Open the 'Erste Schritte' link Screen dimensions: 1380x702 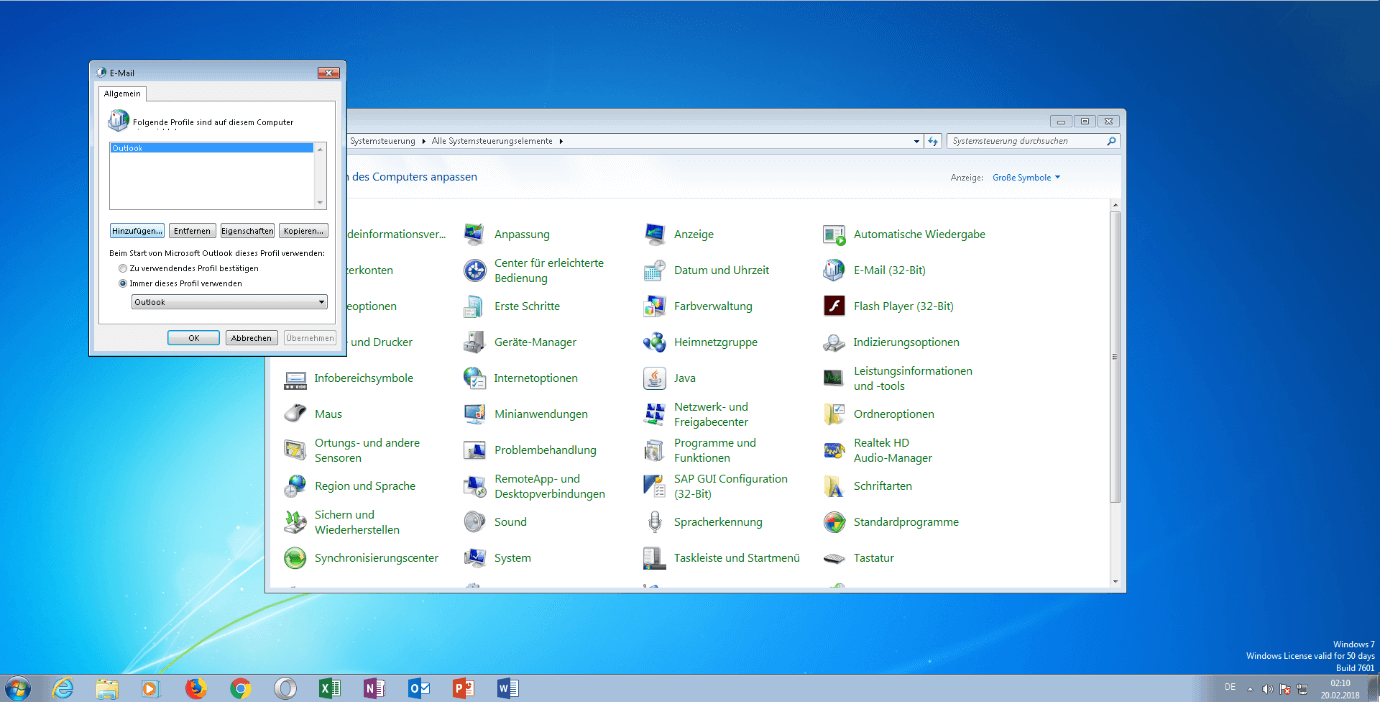click(x=527, y=306)
